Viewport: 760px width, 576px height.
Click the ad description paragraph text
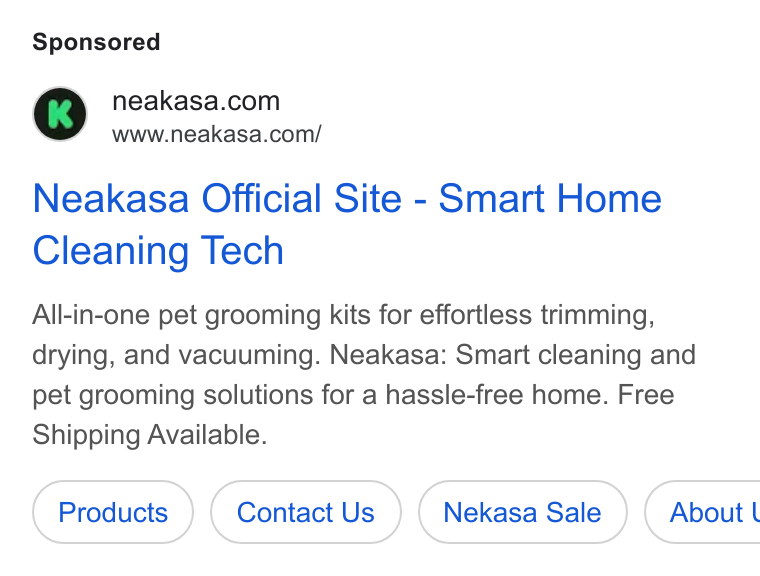[364, 375]
